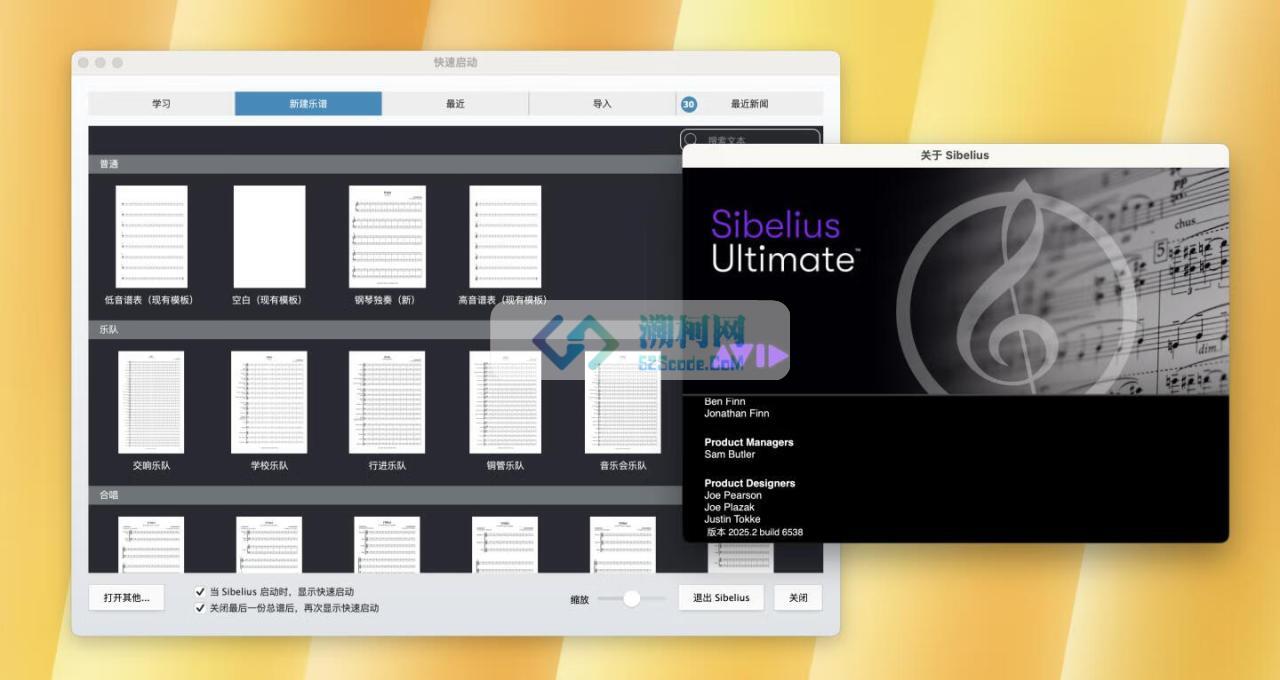Click the 关于 Sibelius window title
1280x680 pixels.
pyautogui.click(x=955, y=155)
